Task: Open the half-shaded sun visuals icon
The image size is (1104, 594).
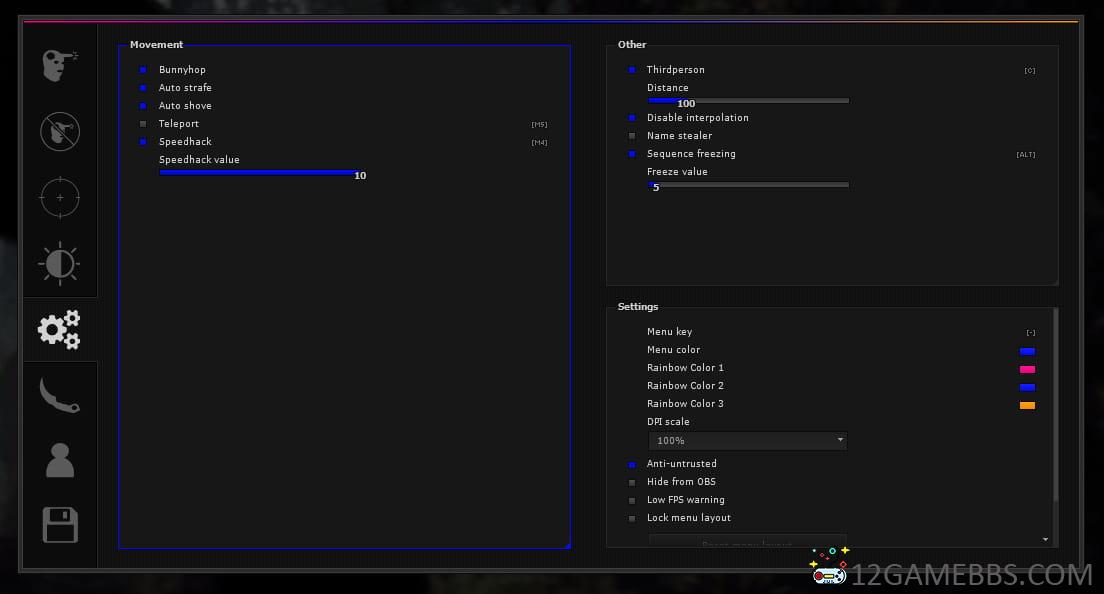Action: (60, 263)
